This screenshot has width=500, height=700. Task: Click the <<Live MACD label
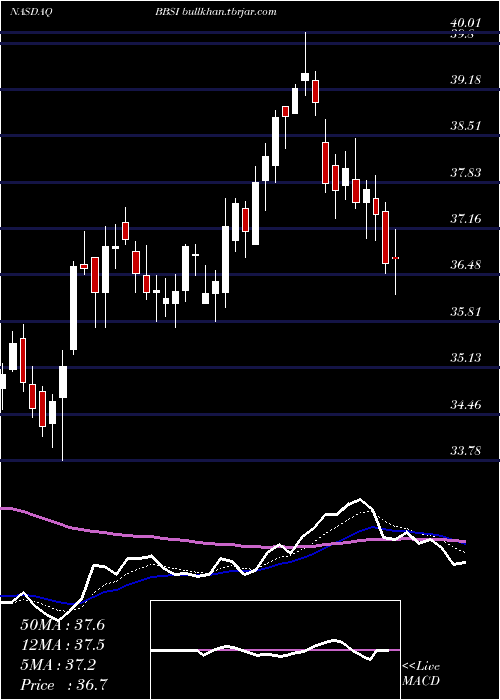pyautogui.click(x=421, y=673)
